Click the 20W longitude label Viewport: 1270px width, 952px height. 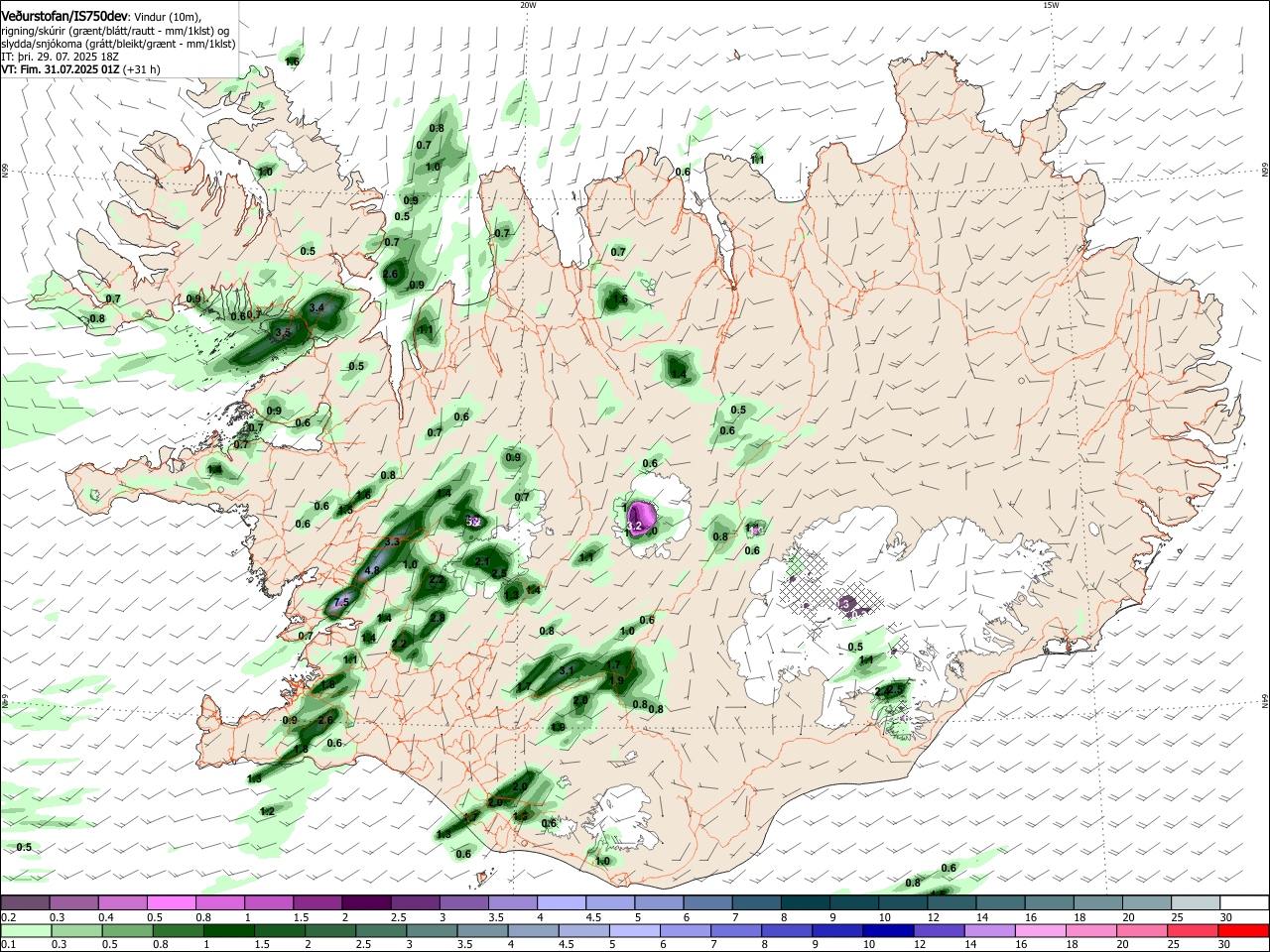(x=528, y=5)
